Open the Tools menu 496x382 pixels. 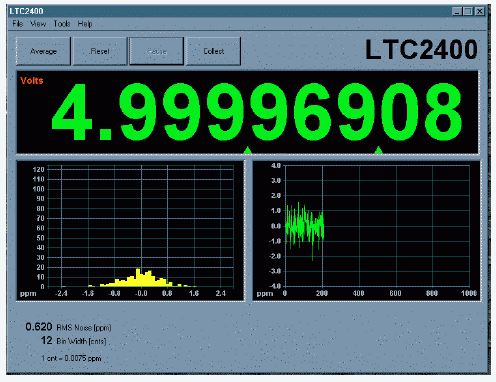pyautogui.click(x=62, y=24)
